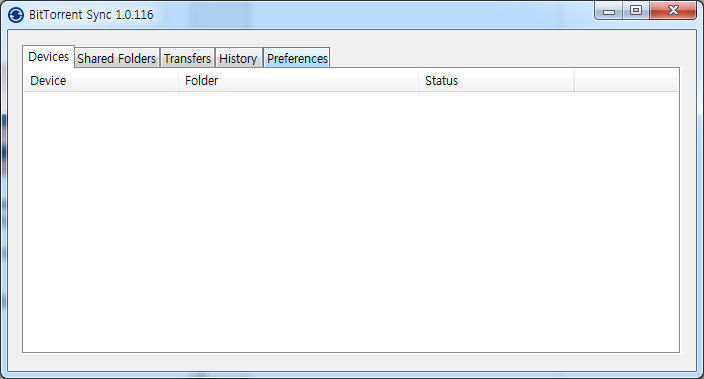Close the BitTorrent Sync window
The image size is (704, 379).
pyautogui.click(x=673, y=11)
